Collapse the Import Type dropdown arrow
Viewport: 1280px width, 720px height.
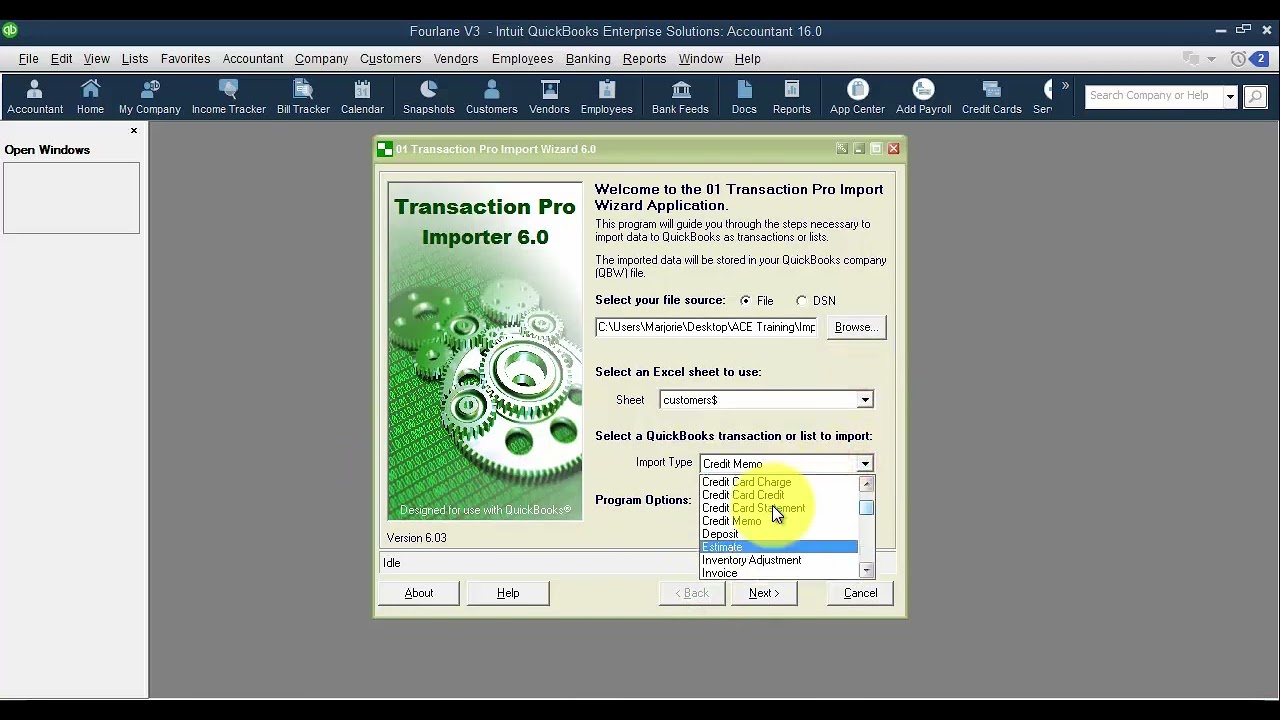click(865, 464)
